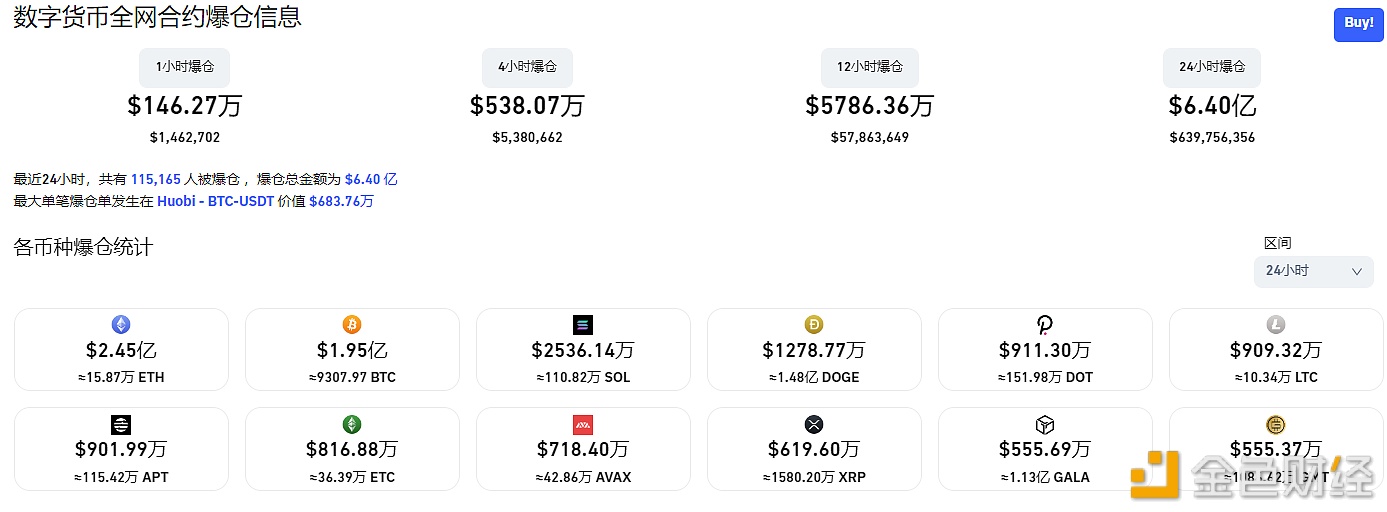Screen dimensions: 1387x512
Task: Switch to the 12小时爆仓 tab
Action: tap(869, 67)
